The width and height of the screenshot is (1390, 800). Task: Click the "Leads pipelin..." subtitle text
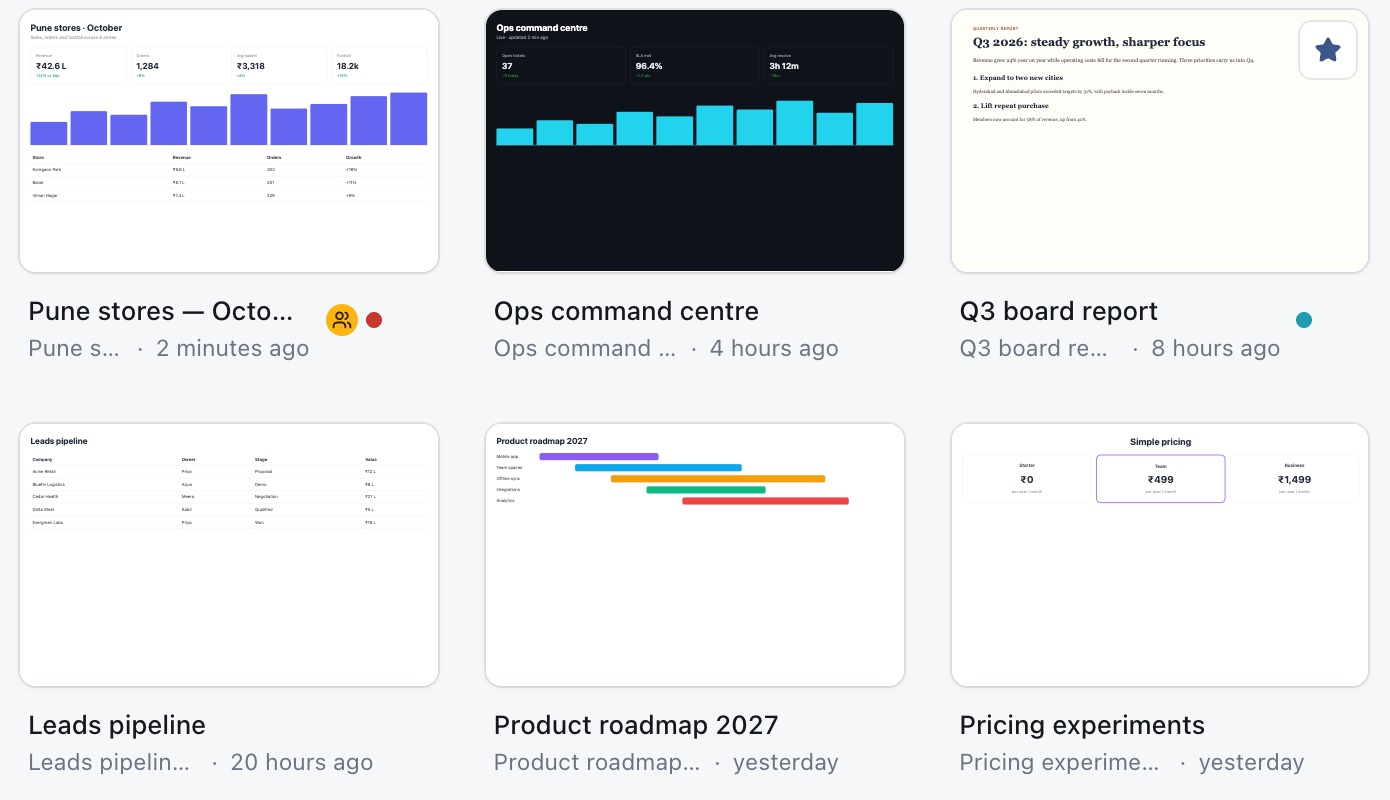pos(109,762)
